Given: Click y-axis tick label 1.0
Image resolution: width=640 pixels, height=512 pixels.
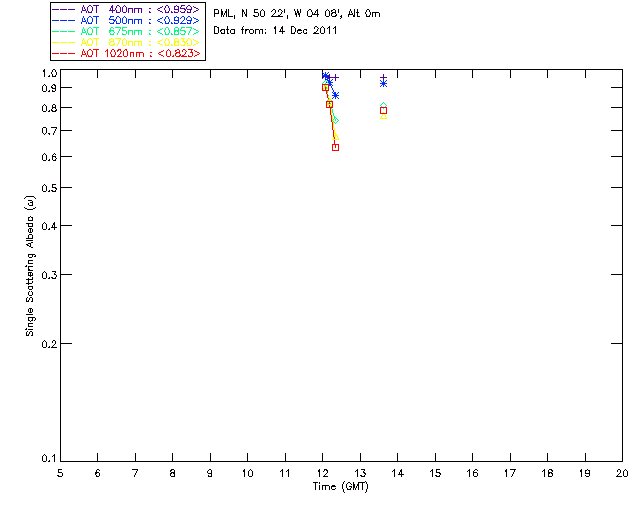Looking at the screenshot, I should coord(49,73).
